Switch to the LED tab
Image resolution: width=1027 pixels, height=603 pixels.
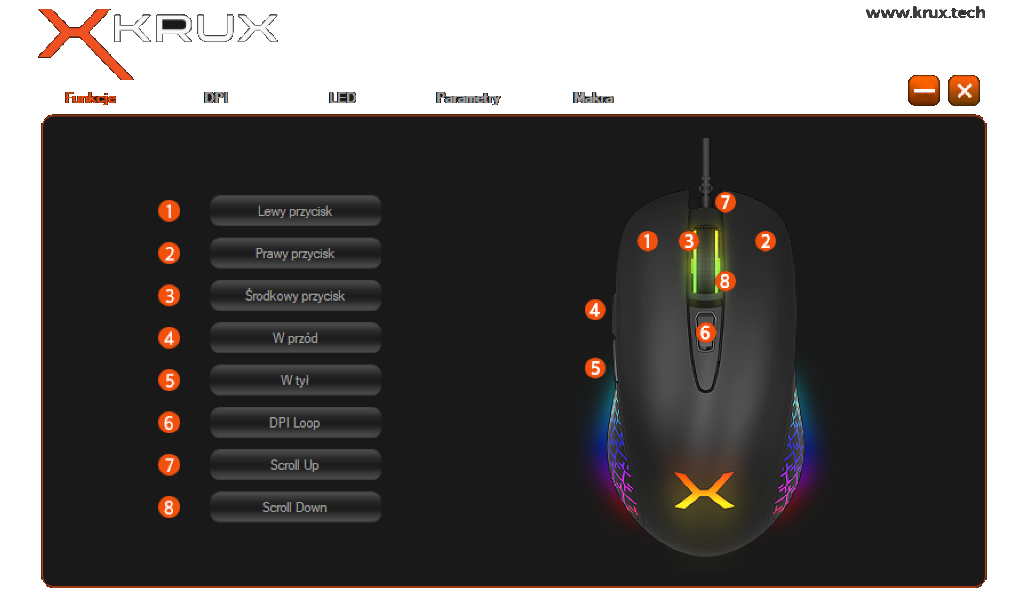(x=343, y=98)
